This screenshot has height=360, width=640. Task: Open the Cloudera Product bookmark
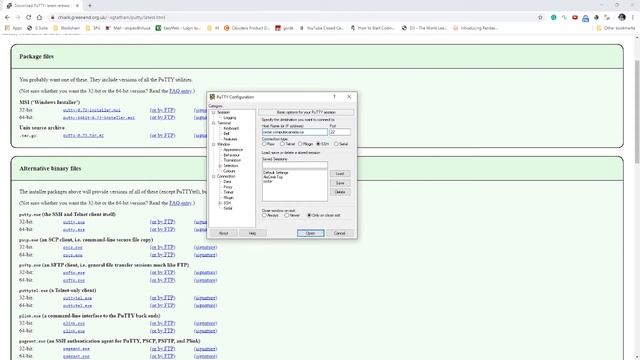[x=247, y=28]
